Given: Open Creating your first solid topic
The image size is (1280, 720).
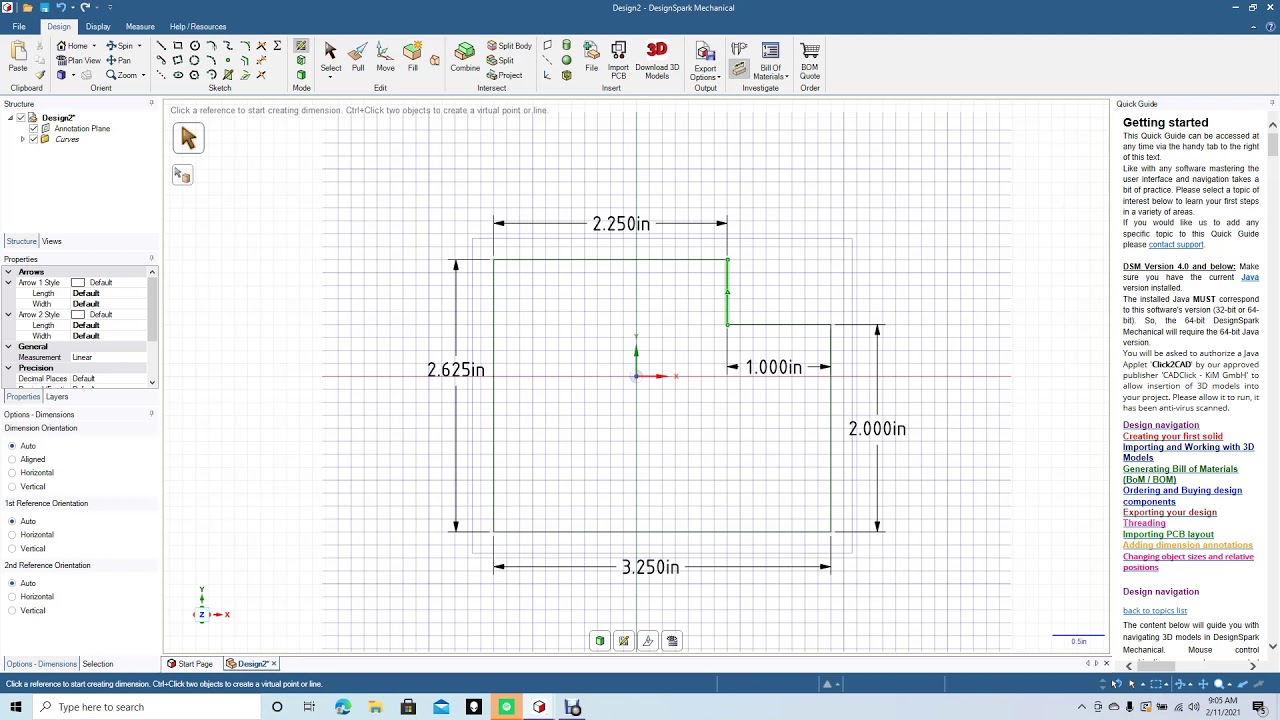Looking at the screenshot, I should [x=1172, y=436].
